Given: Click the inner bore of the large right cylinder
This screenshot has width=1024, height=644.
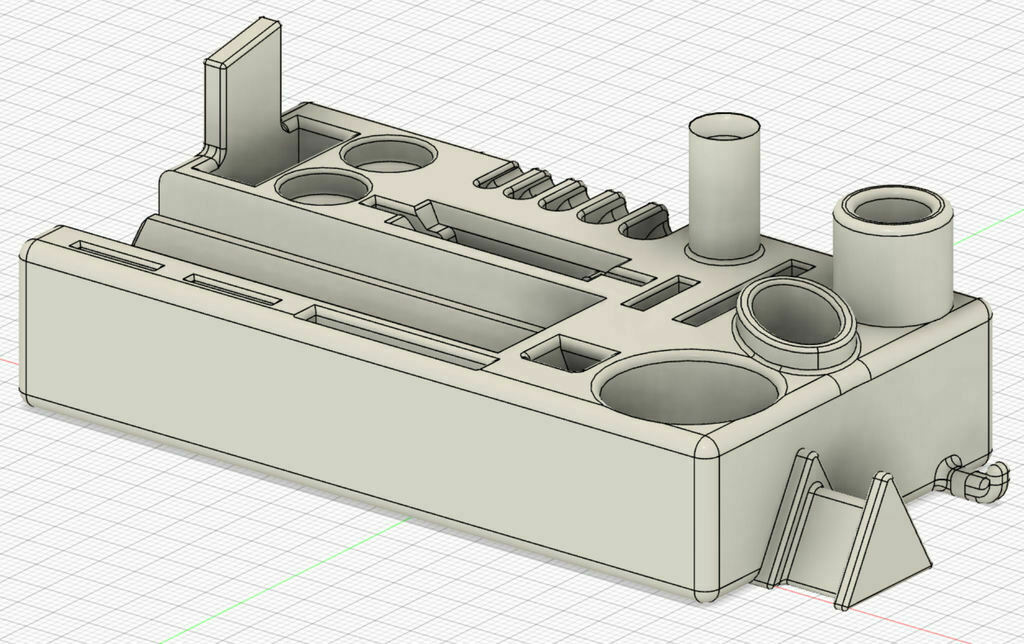Looking at the screenshot, I should pos(893,210).
